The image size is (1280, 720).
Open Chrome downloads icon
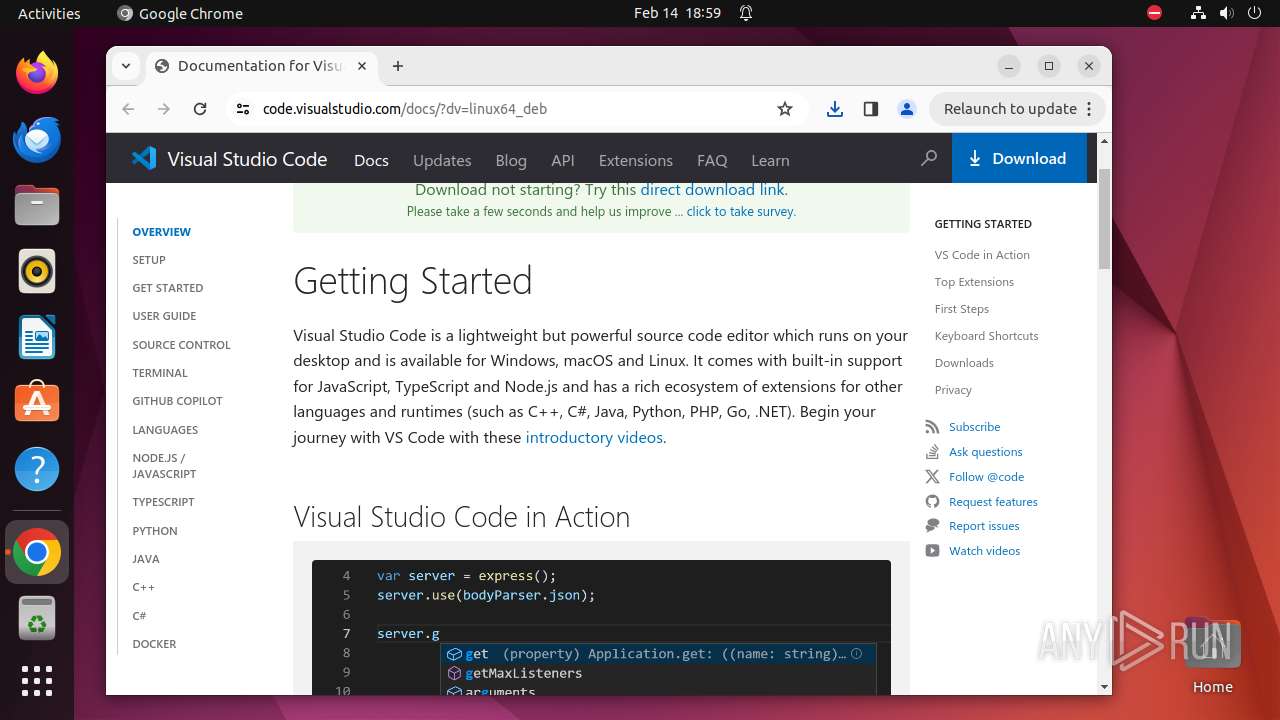pyautogui.click(x=835, y=109)
